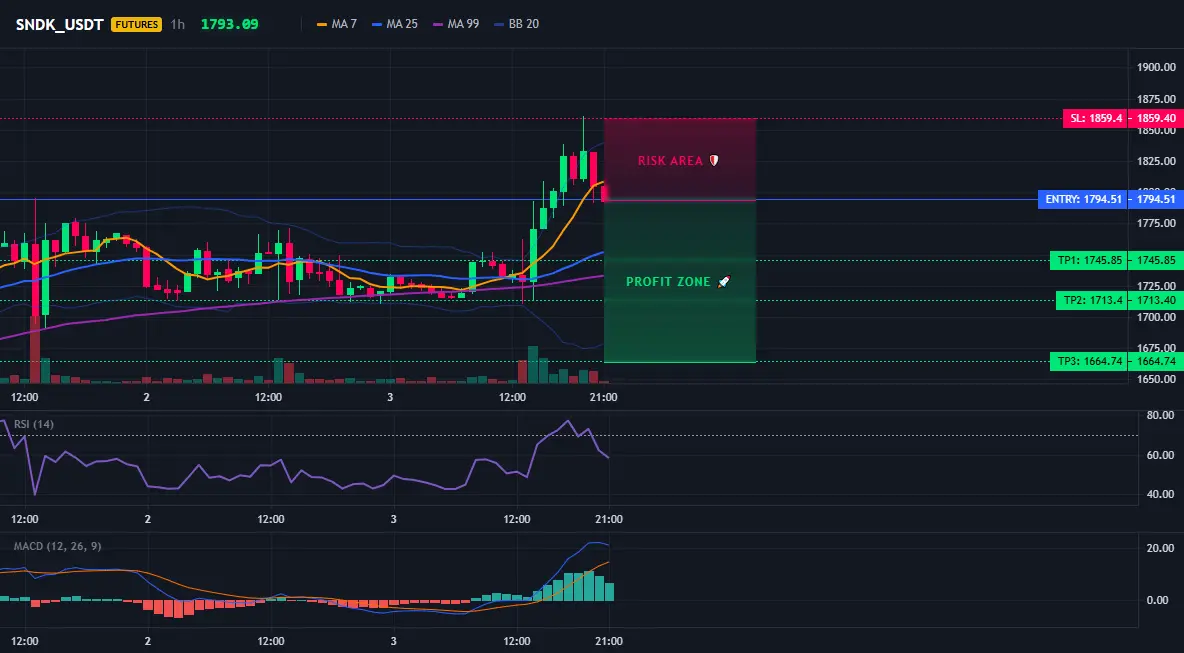
Task: Click the green 1745.85 axis price tag
Action: point(1157,260)
